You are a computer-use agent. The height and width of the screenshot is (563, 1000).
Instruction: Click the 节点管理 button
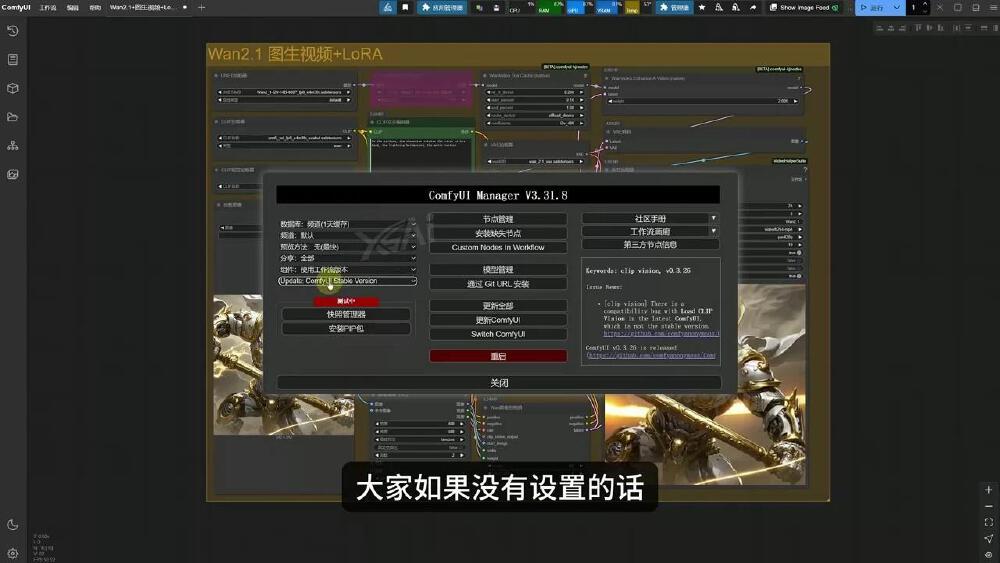tap(498, 219)
